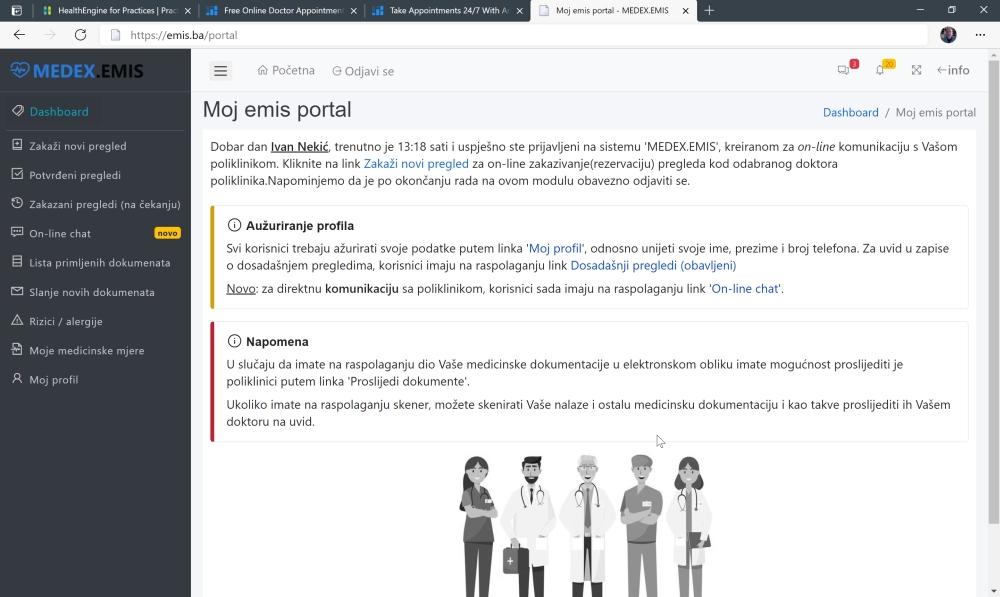Image resolution: width=1000 pixels, height=597 pixels.
Task: Click the MEDEX.EMIS logo
Action: pyautogui.click(x=77, y=70)
